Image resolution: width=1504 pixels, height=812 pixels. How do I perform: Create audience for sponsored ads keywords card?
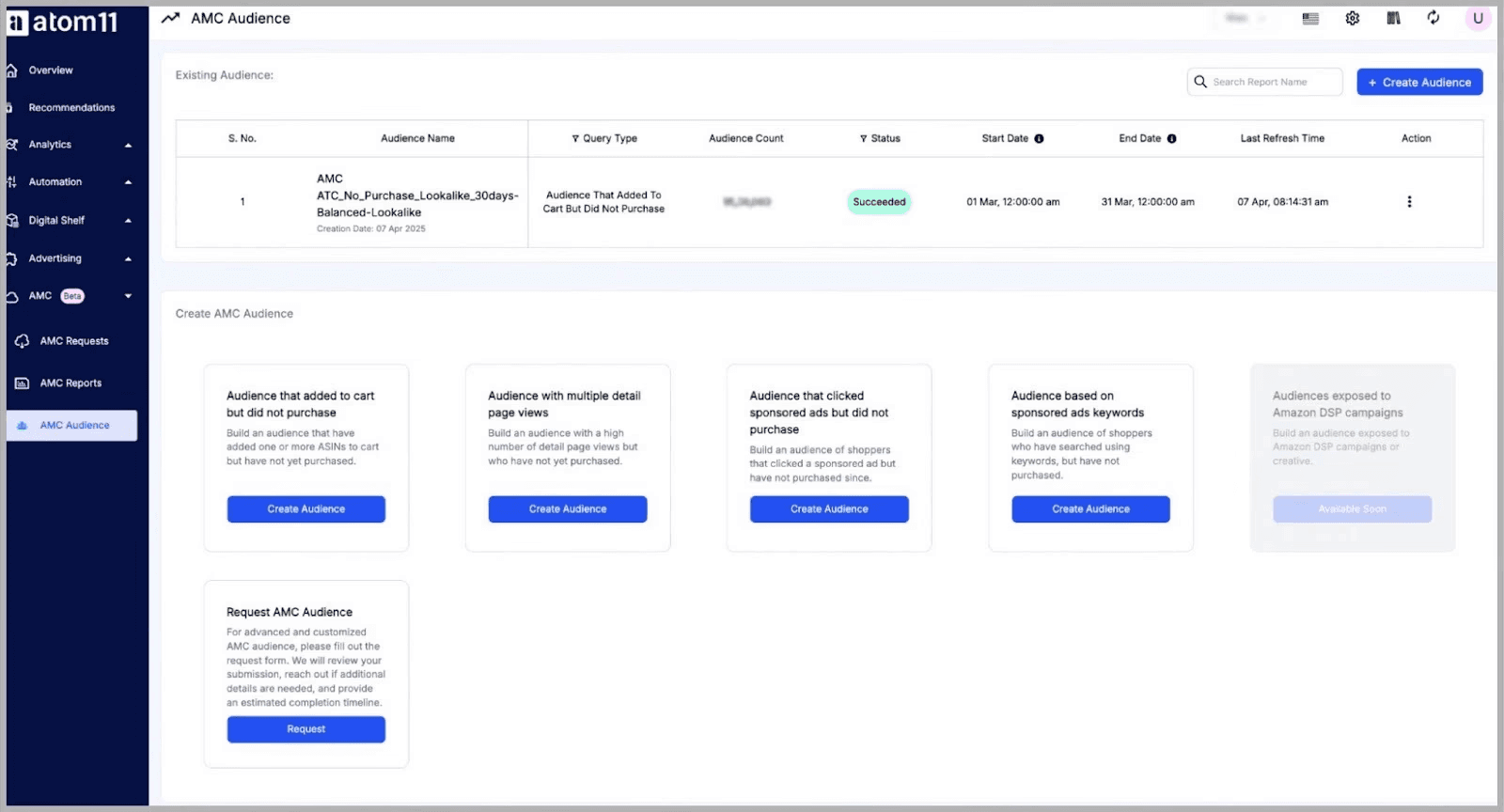click(1090, 509)
